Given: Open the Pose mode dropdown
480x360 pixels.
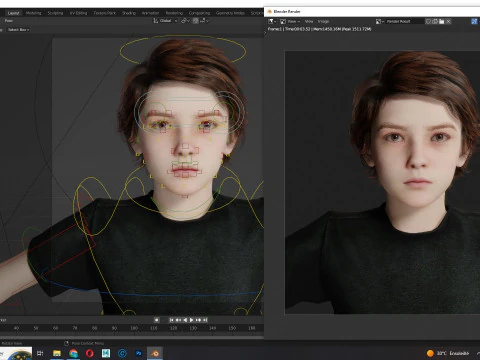Looking at the screenshot, I should point(9,21).
